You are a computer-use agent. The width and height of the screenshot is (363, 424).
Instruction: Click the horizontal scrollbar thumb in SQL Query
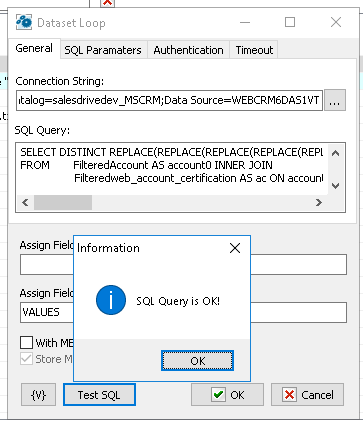[63, 202]
